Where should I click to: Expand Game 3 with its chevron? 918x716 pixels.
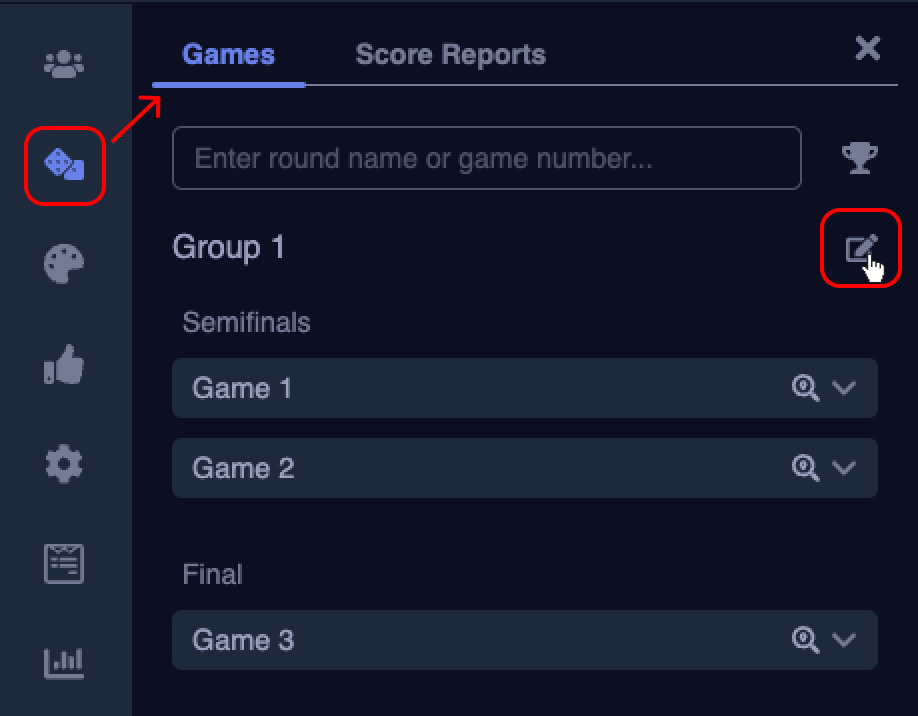click(x=845, y=639)
